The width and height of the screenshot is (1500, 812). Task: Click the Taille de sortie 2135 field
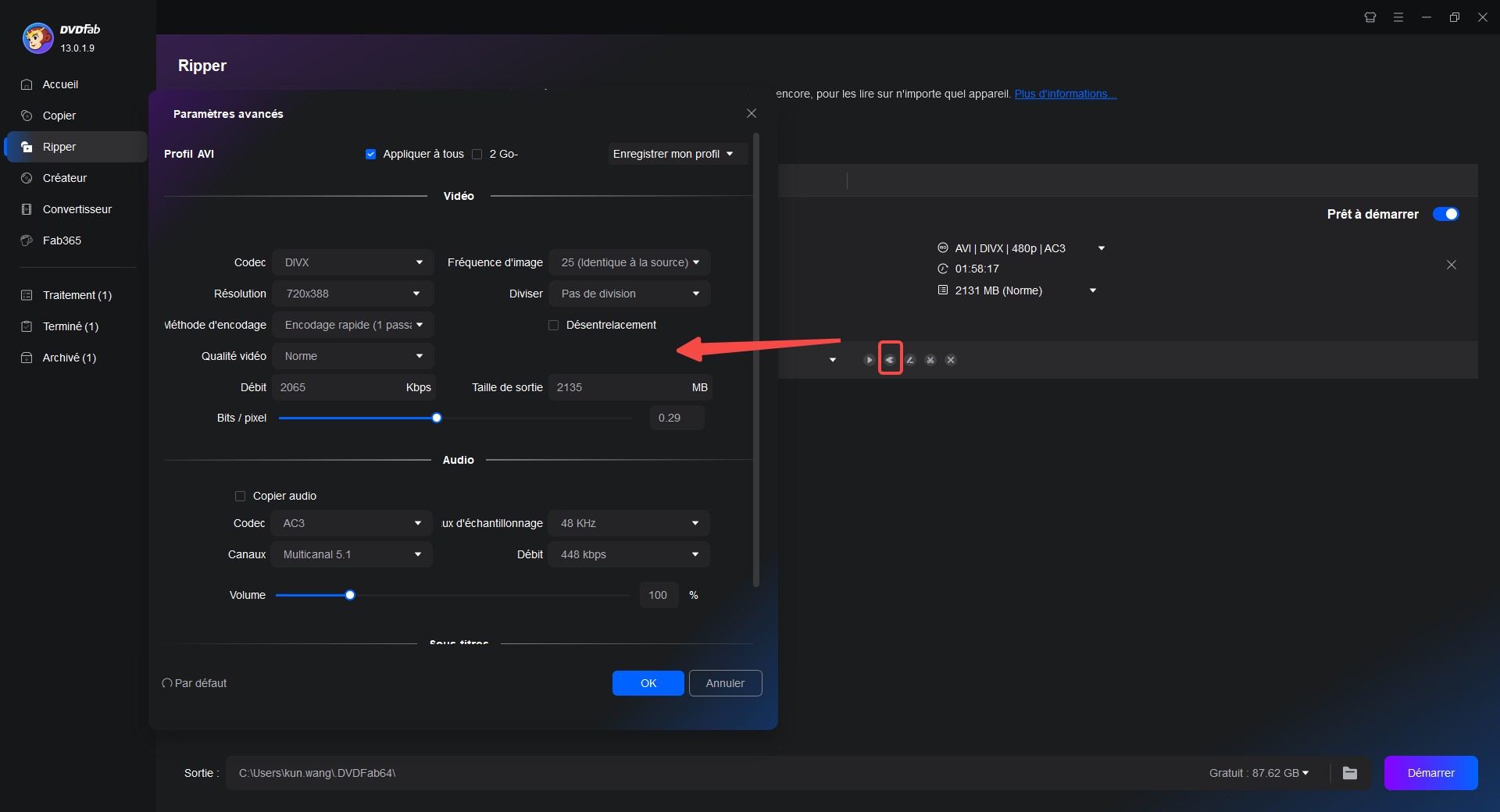[x=630, y=387]
